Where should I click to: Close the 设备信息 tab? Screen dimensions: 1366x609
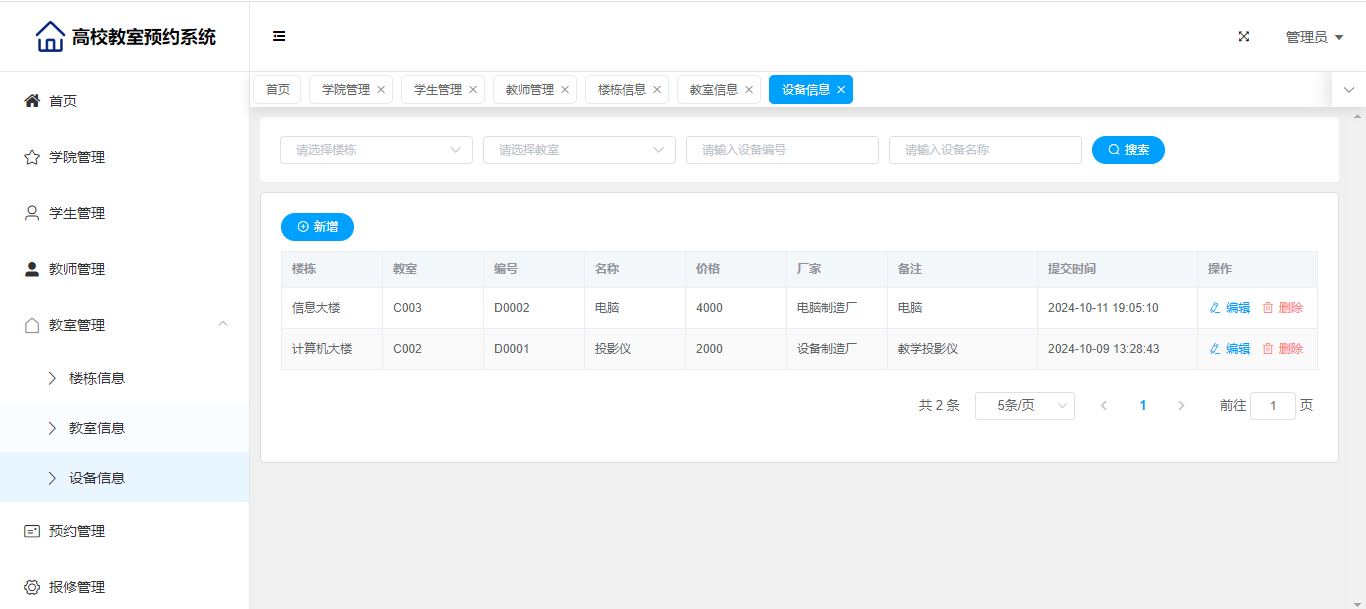click(841, 90)
